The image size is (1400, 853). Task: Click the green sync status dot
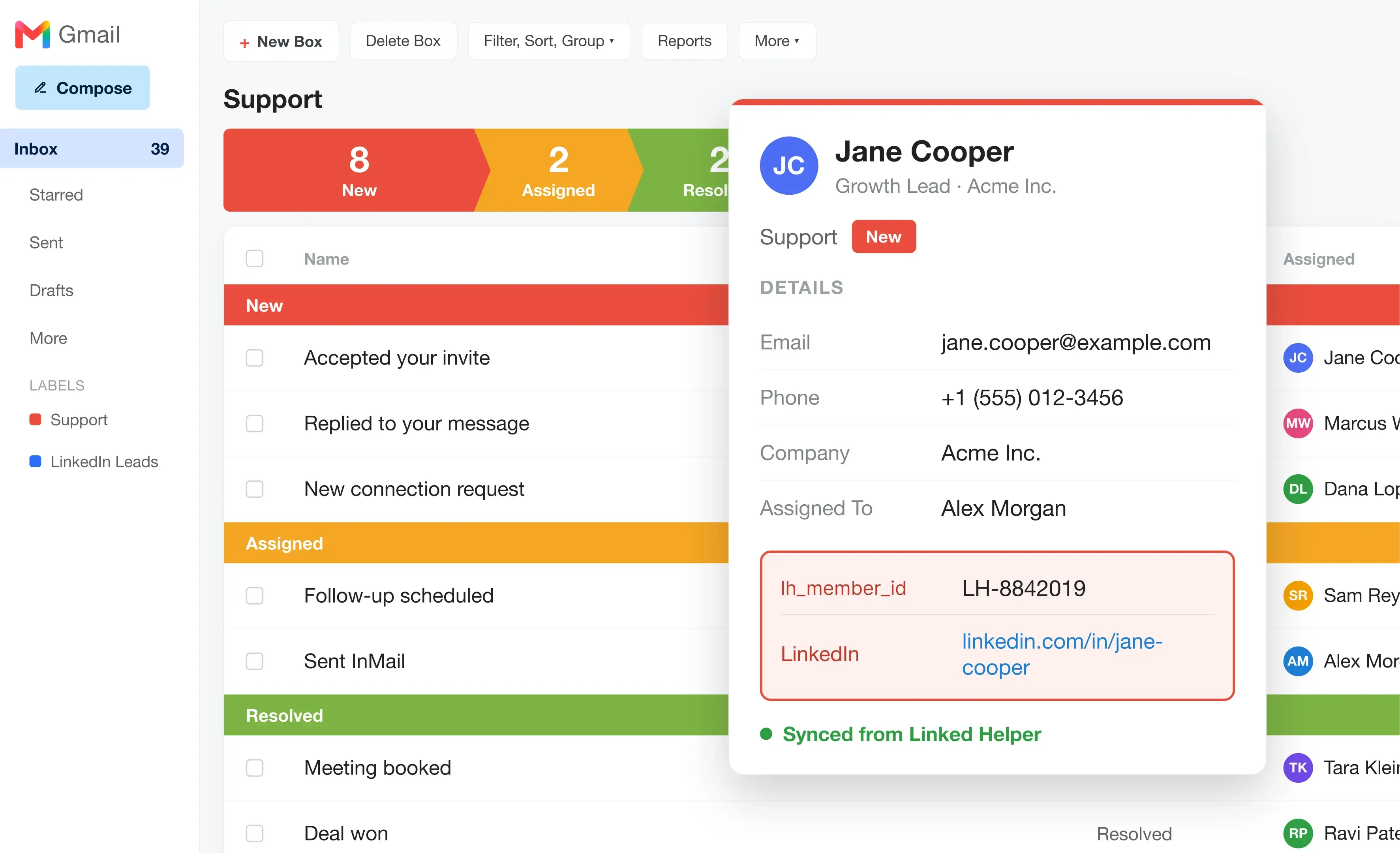766,734
